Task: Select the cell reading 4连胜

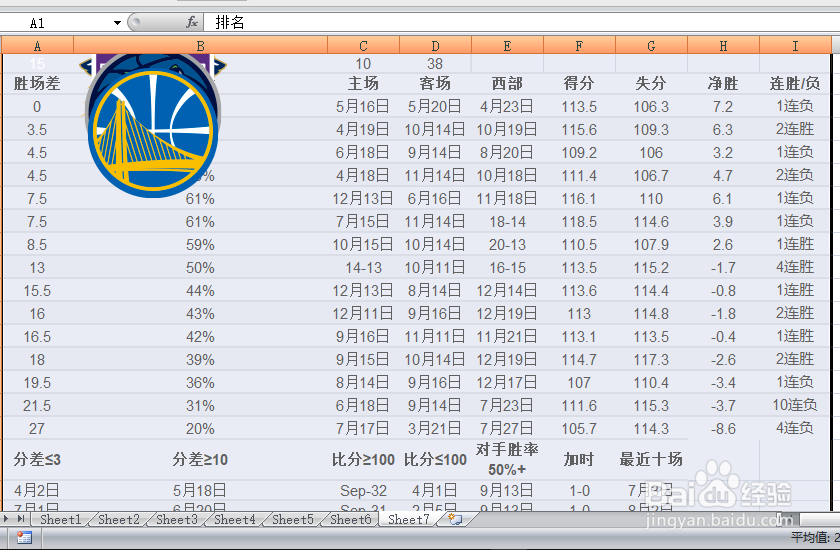Action: click(x=795, y=267)
